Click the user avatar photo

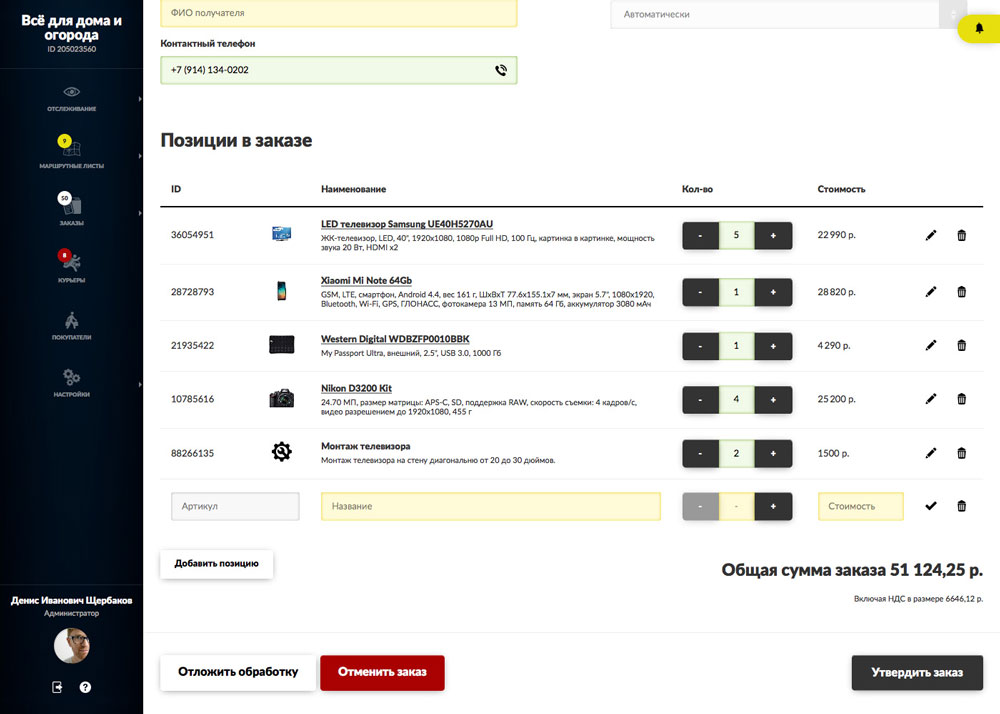(x=71, y=645)
